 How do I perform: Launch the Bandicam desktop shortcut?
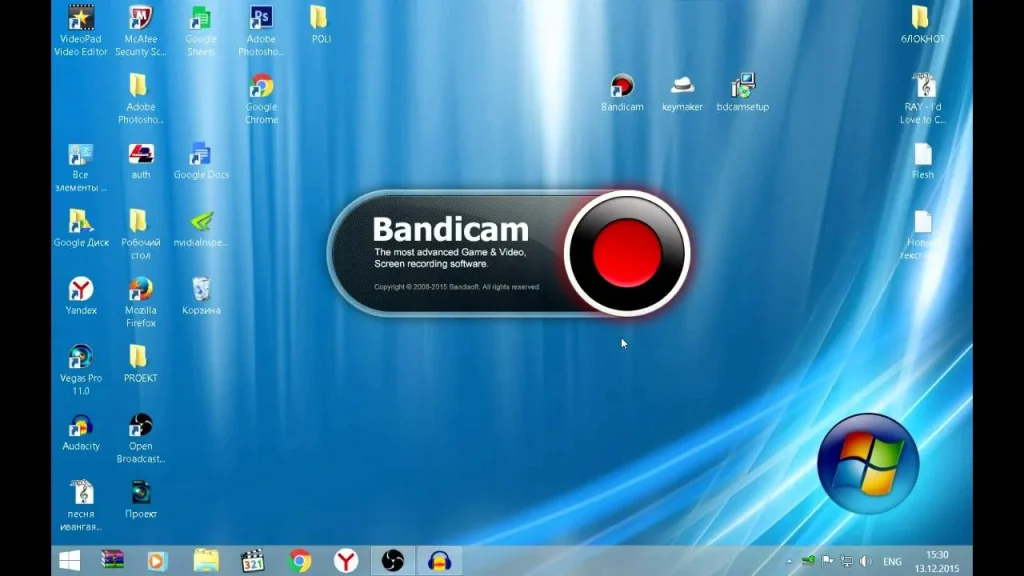point(622,93)
